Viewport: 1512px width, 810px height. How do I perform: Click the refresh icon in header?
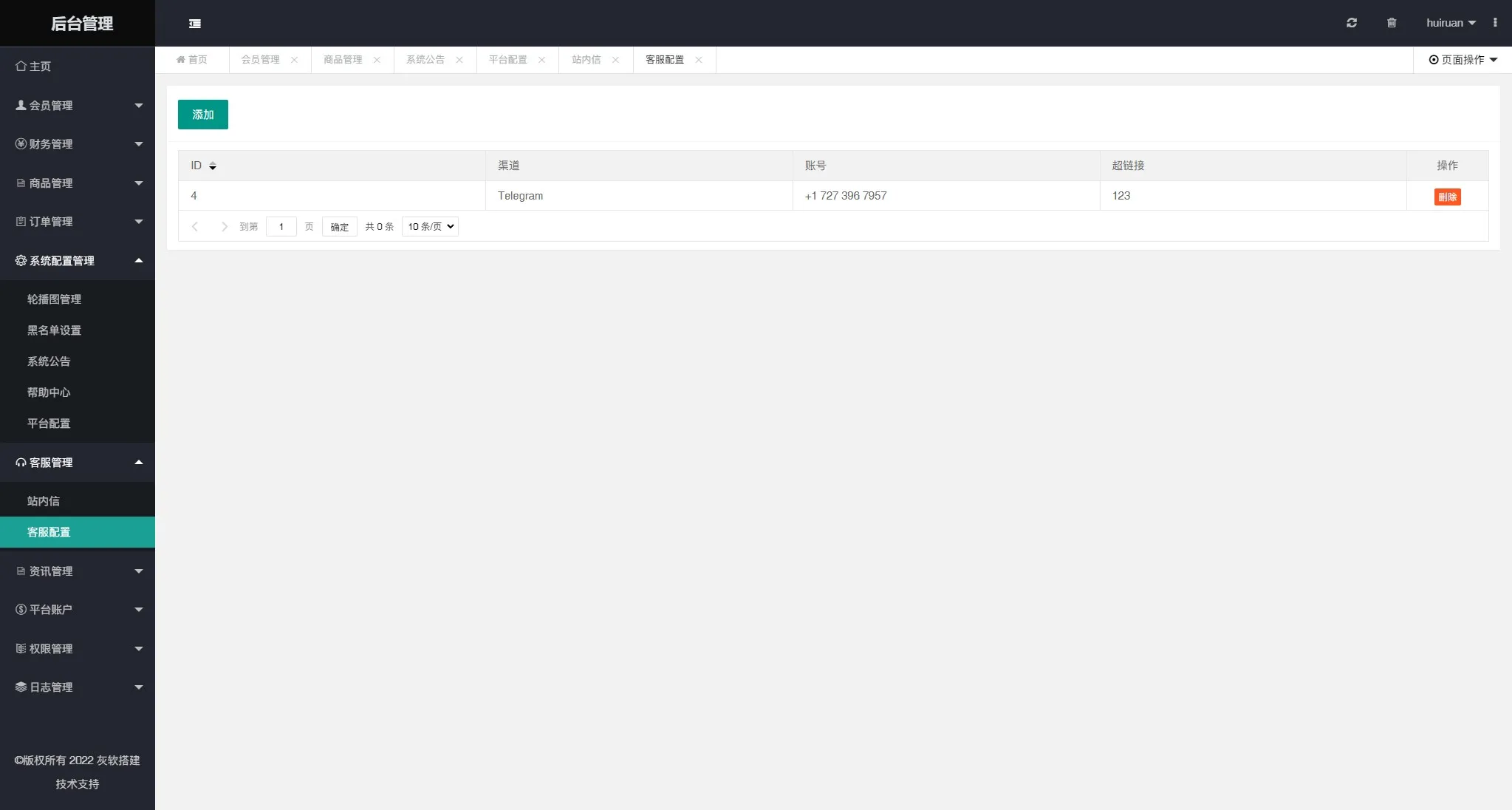pos(1351,23)
